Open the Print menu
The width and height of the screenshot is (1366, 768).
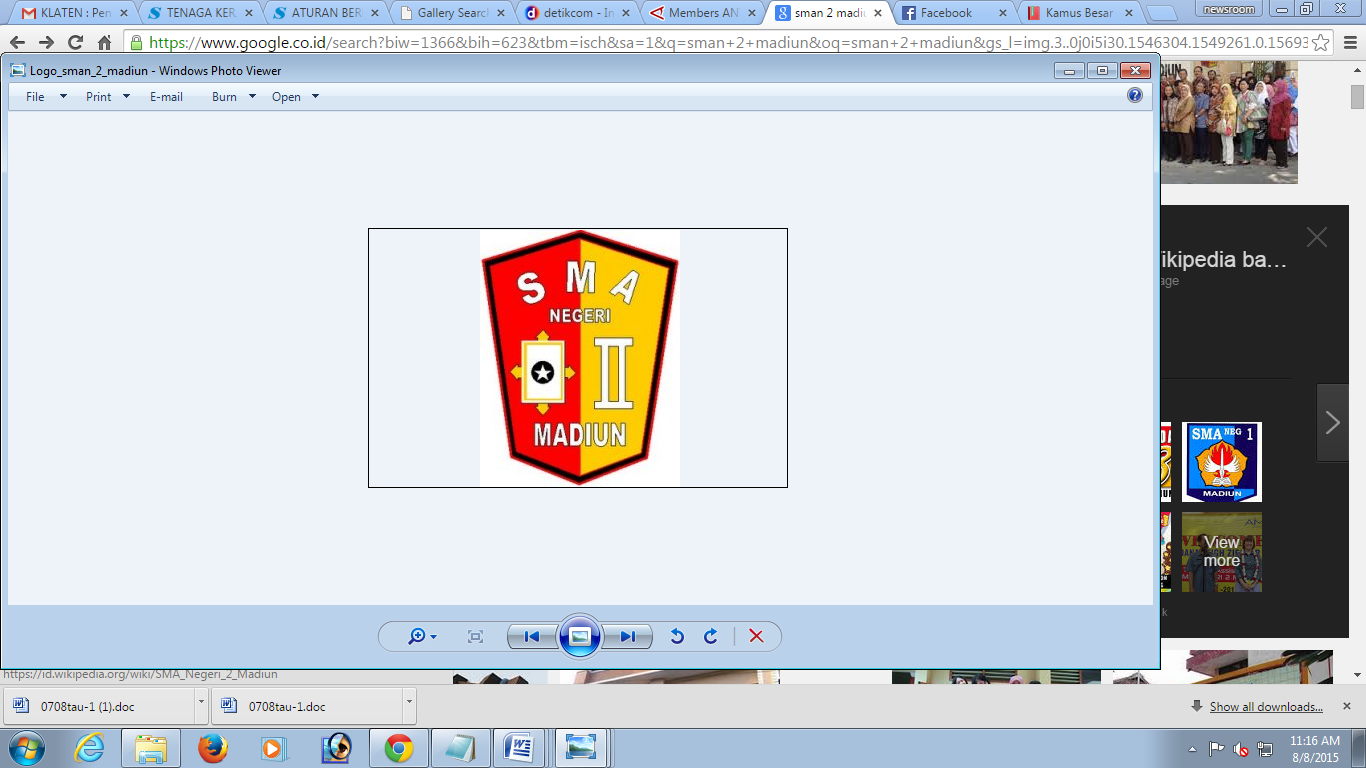[98, 97]
